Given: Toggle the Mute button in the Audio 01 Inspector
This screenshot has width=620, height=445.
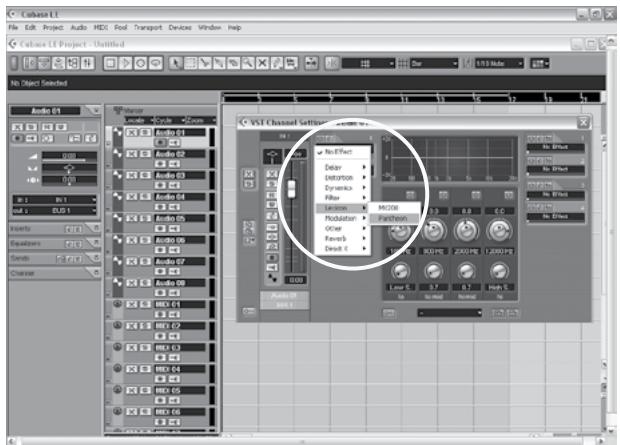Looking at the screenshot, I should pyautogui.click(x=17, y=127).
